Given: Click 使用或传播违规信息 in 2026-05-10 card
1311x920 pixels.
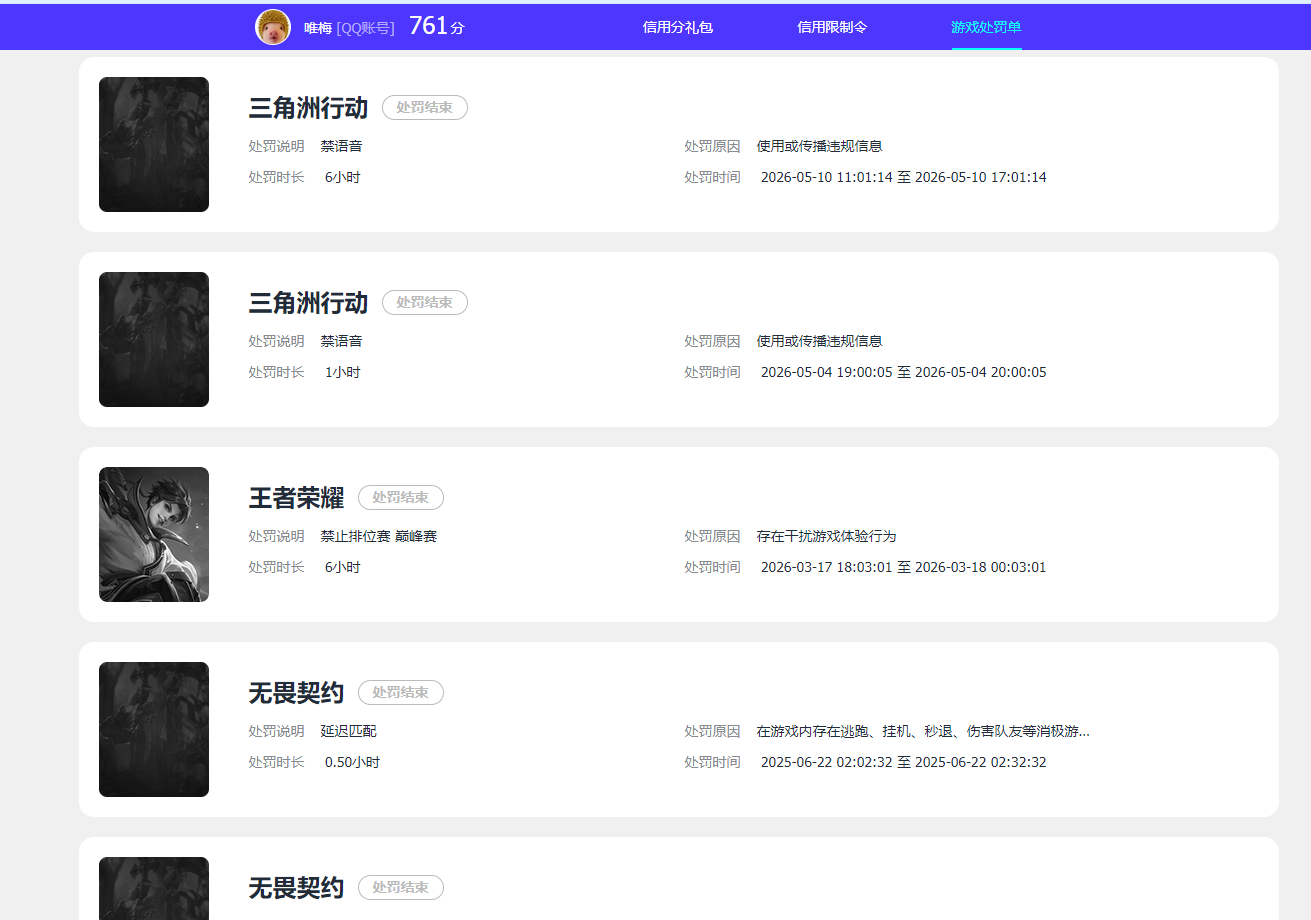Looking at the screenshot, I should click(x=819, y=146).
